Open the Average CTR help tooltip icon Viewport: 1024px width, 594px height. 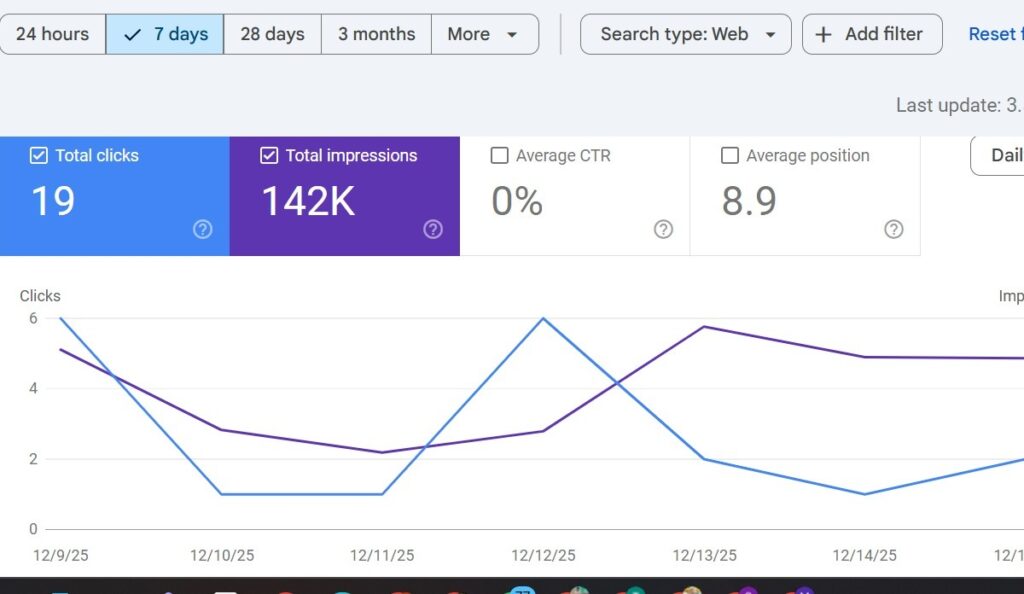click(x=663, y=230)
